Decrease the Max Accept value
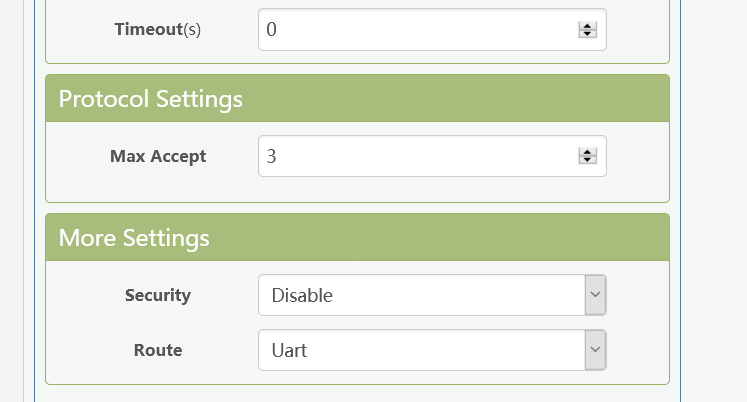747x402 pixels. click(588, 160)
